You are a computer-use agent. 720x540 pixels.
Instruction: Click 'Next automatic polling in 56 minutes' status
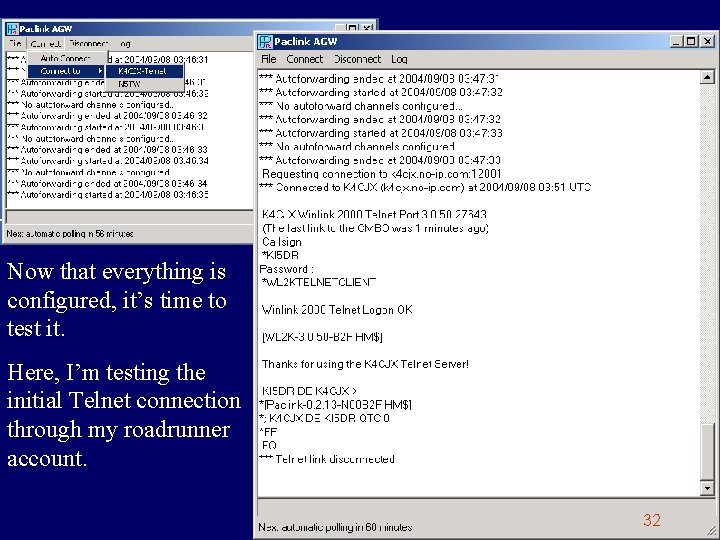(x=70, y=234)
